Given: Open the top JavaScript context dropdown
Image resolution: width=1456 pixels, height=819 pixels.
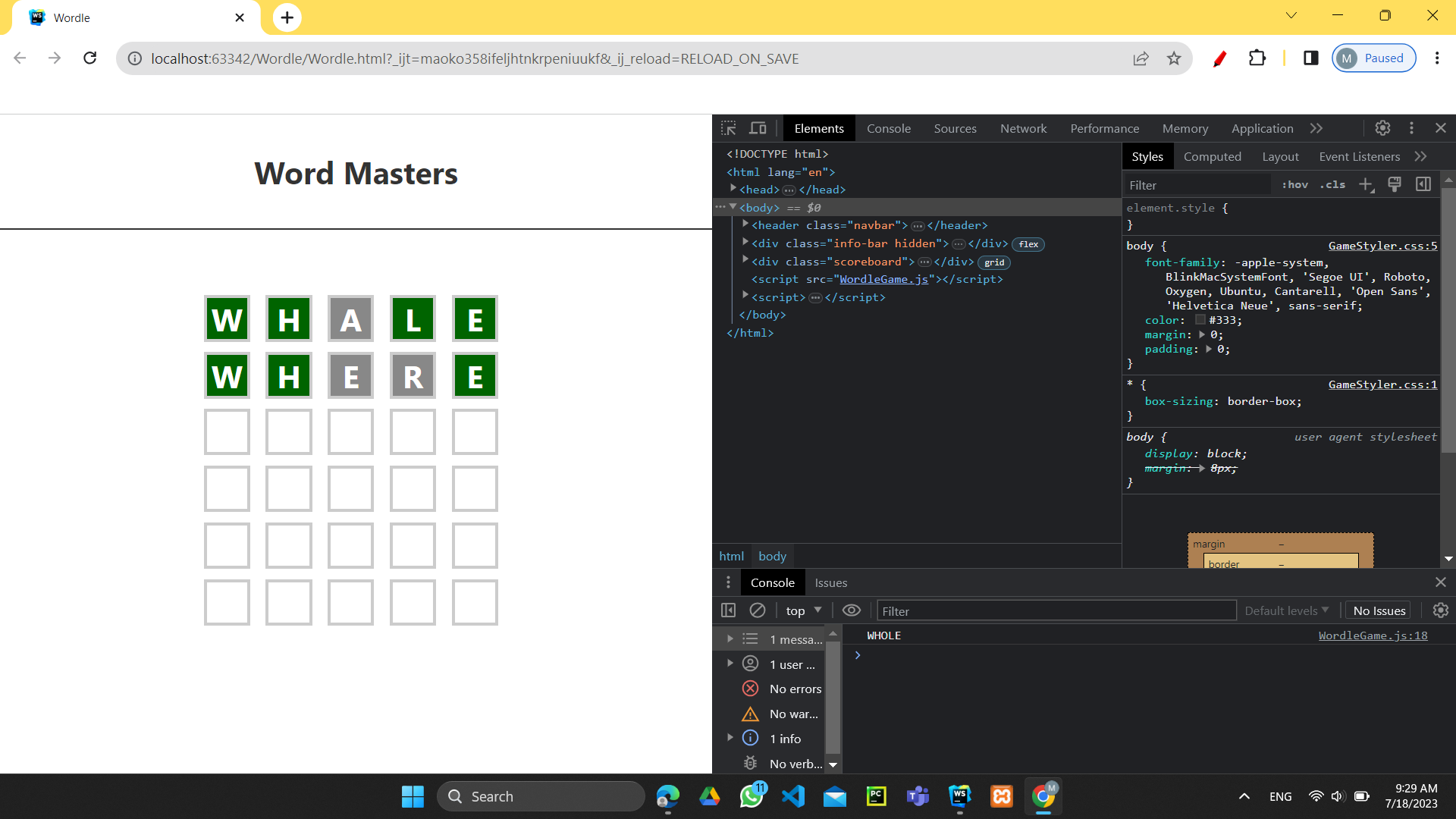Looking at the screenshot, I should (x=804, y=610).
